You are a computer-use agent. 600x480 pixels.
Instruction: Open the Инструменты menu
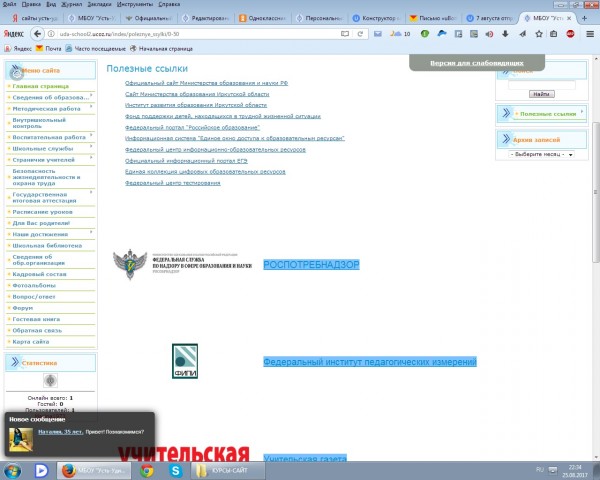tap(135, 4)
